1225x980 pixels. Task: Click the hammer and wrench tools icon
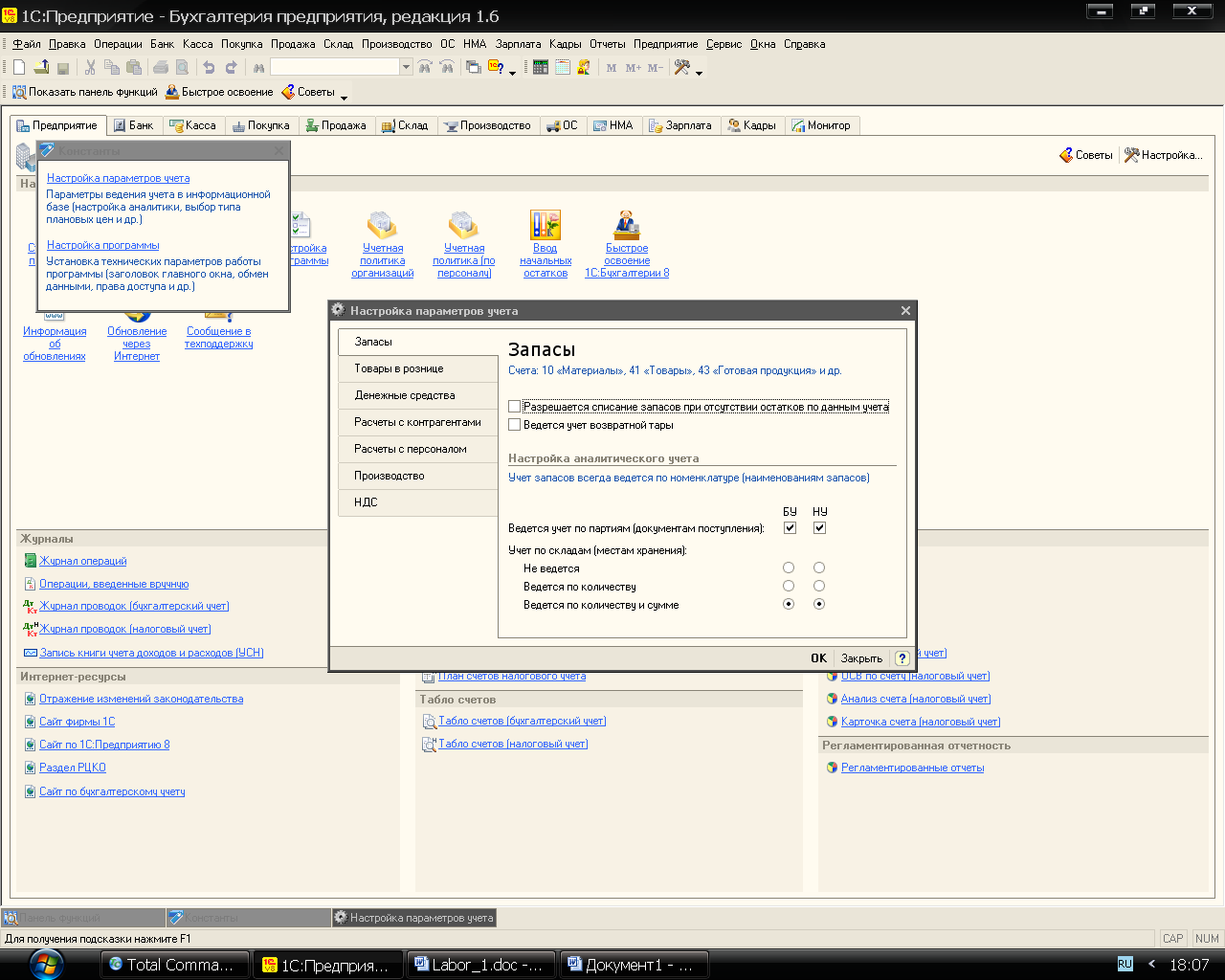tap(682, 67)
